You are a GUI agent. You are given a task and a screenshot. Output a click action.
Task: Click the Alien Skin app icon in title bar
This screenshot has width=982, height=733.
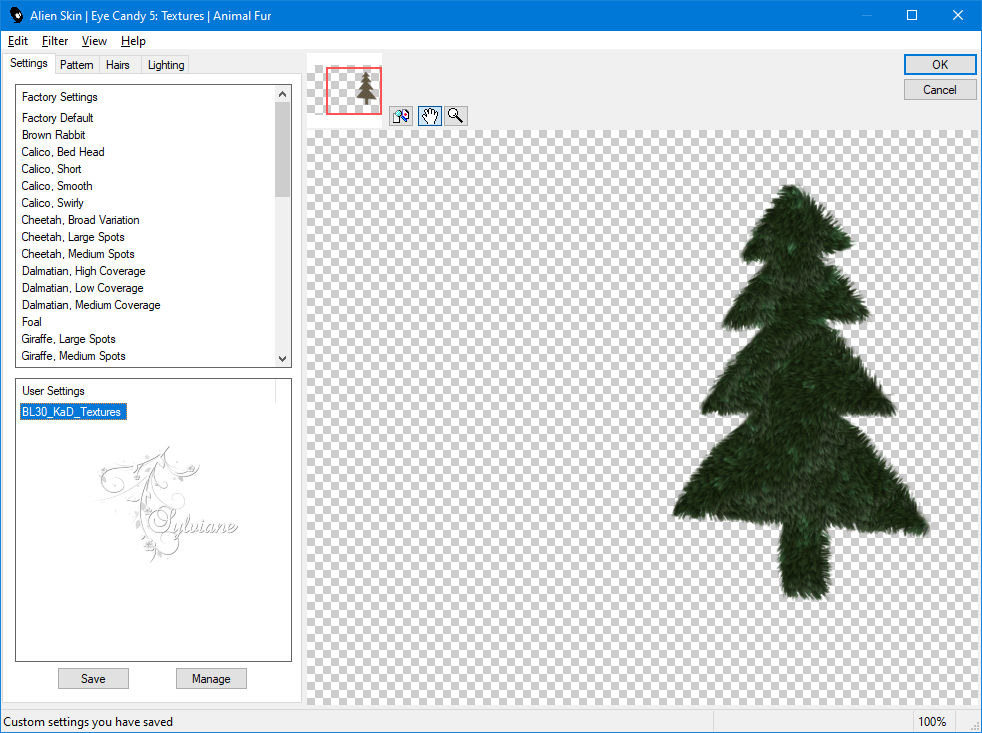click(x=16, y=15)
